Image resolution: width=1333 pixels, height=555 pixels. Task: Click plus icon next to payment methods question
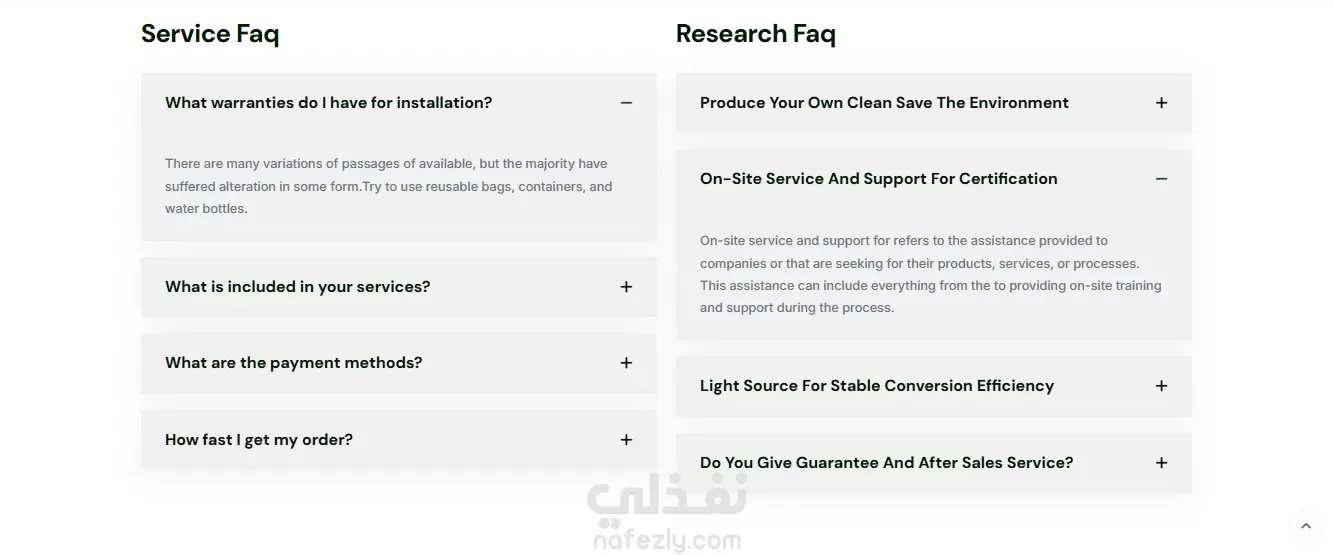(626, 363)
